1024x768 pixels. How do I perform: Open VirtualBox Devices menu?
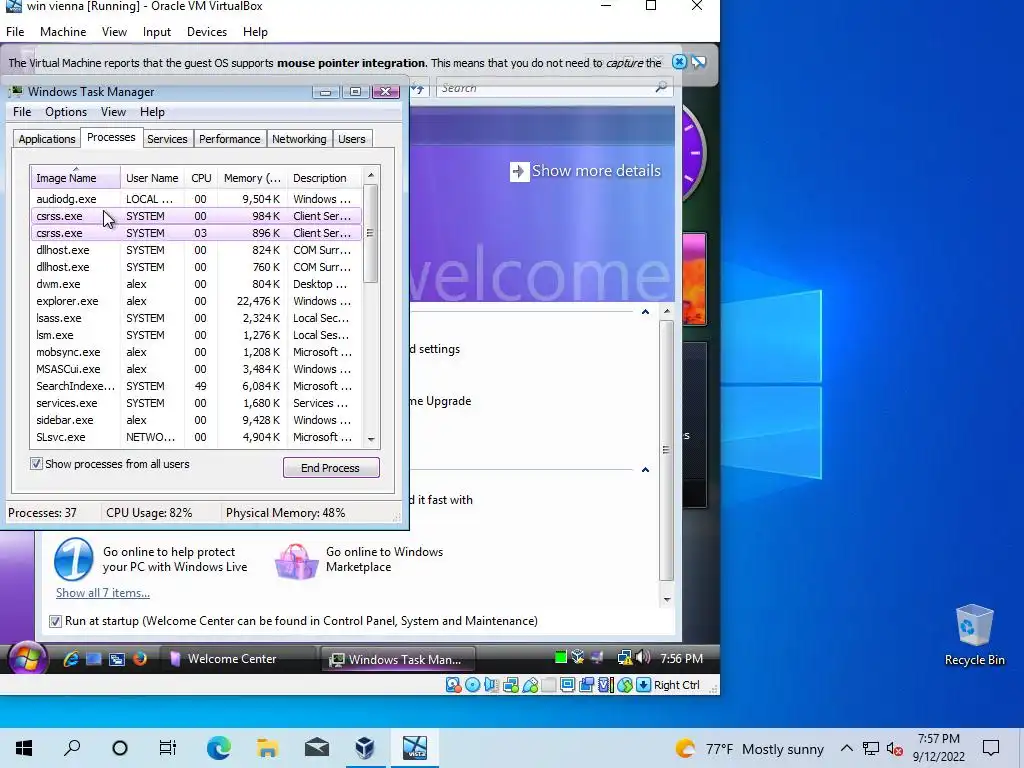(x=206, y=31)
